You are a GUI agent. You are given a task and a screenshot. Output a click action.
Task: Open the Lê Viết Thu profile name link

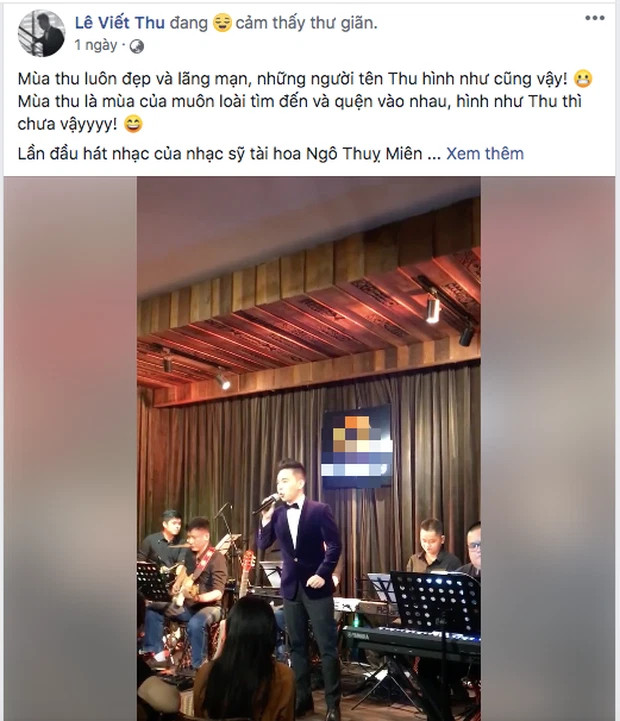120,23
